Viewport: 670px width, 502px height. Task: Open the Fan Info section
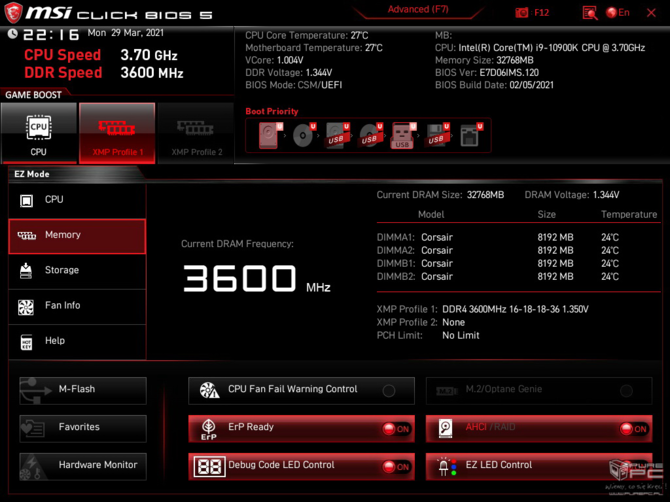pyautogui.click(x=77, y=306)
